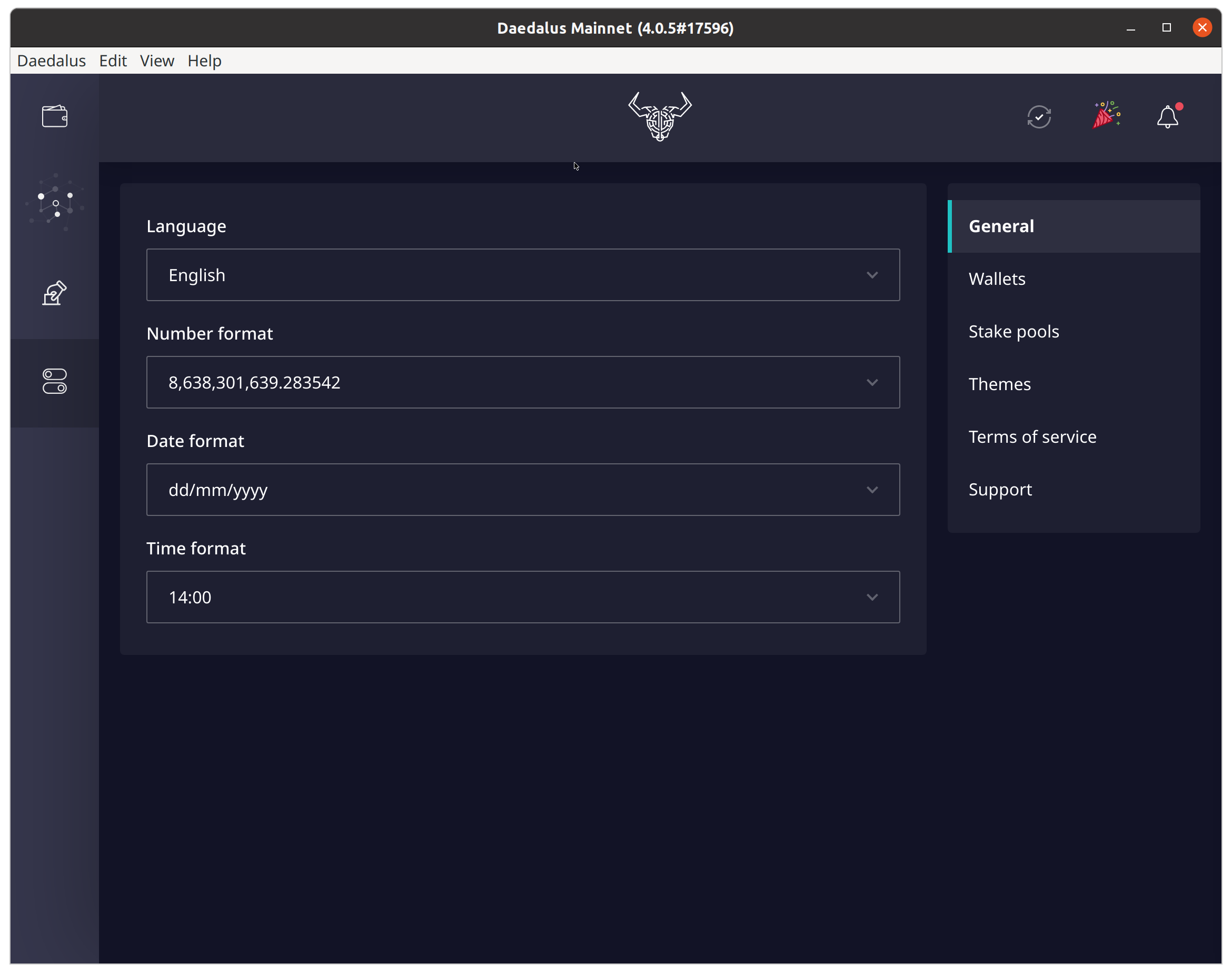Switch to the Wallets settings tab
The image size is (1232, 974).
(x=996, y=279)
